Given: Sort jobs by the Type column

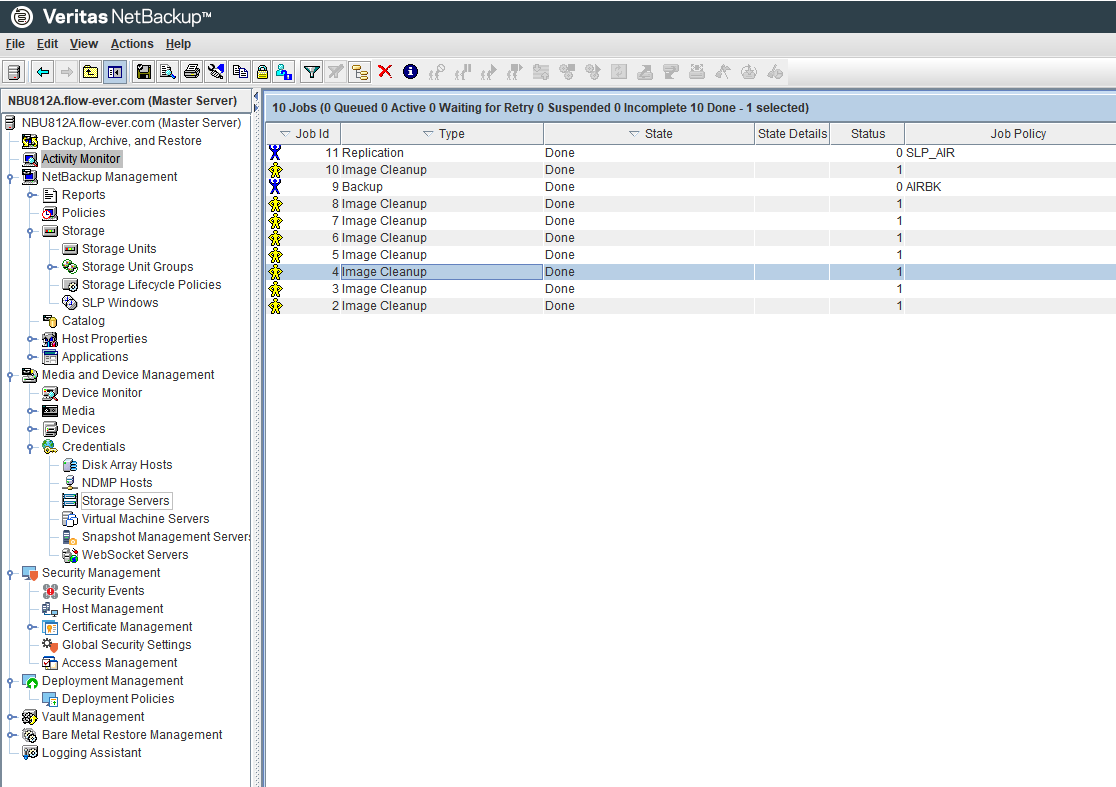Looking at the screenshot, I should point(442,134).
